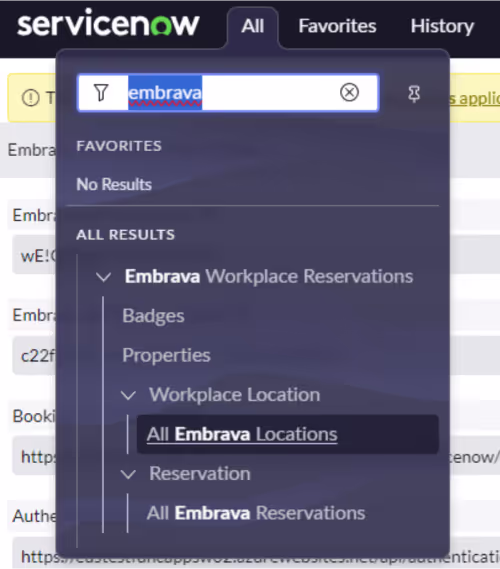This screenshot has width=500, height=569.
Task: Click the info icon in yellow banner
Action: pos(30,98)
